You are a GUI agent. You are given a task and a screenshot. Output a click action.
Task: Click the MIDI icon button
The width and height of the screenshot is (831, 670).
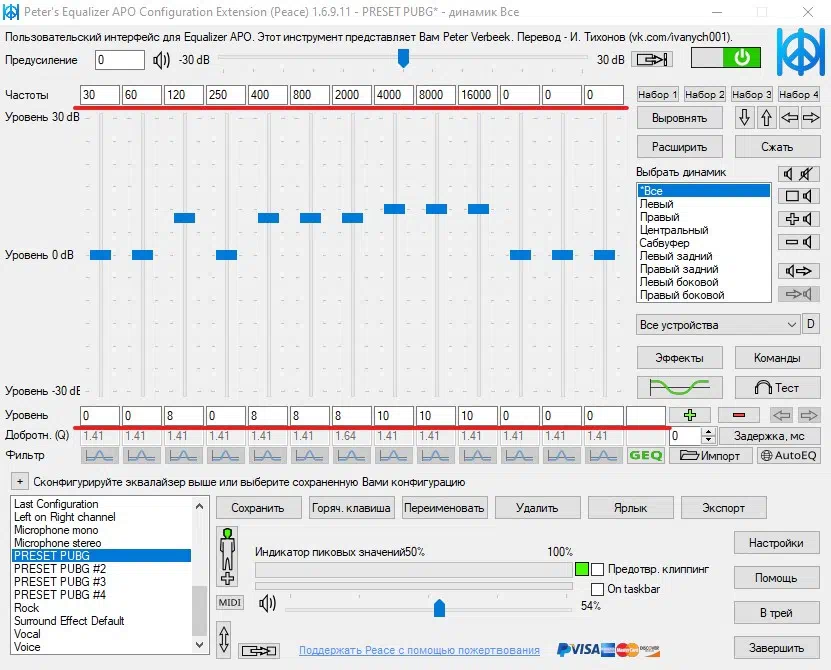230,602
